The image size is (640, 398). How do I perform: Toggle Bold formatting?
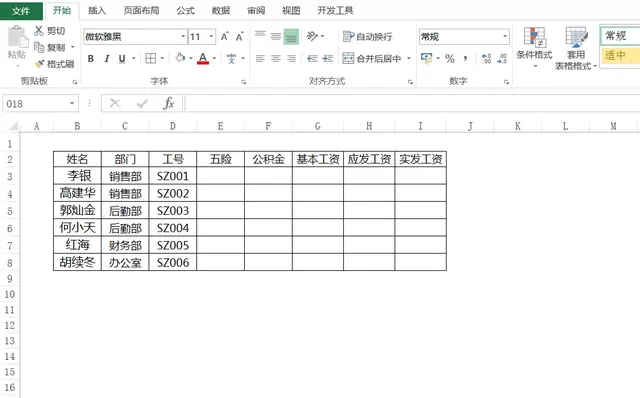pos(91,59)
